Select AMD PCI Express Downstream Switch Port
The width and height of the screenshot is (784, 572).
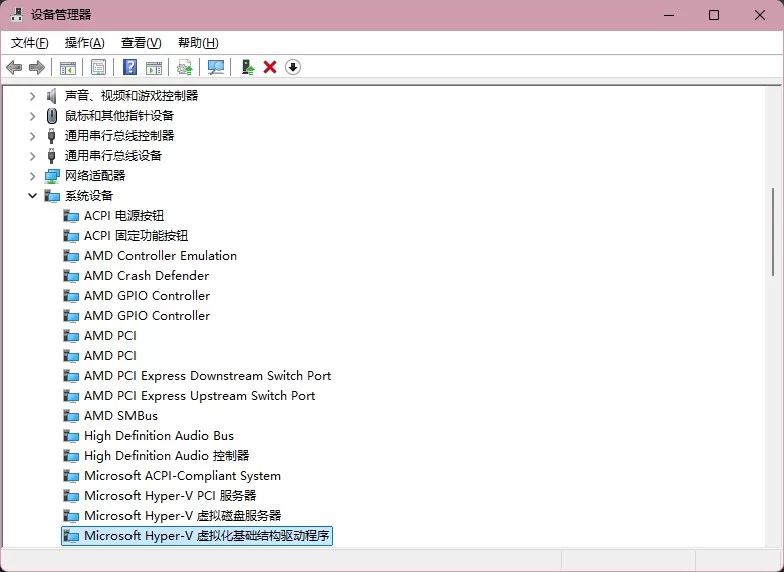(x=208, y=376)
